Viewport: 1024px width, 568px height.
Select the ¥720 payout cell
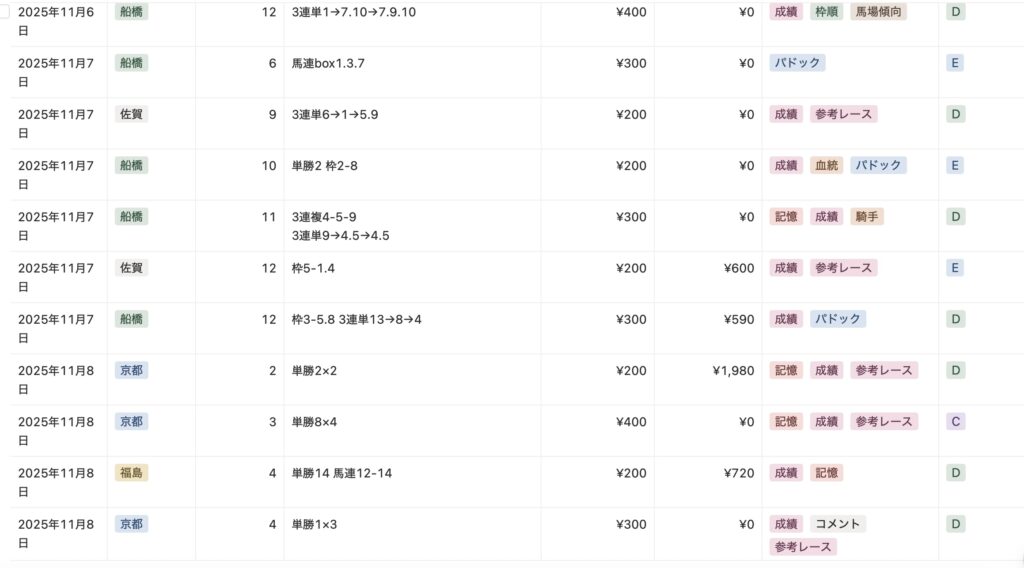pos(739,472)
